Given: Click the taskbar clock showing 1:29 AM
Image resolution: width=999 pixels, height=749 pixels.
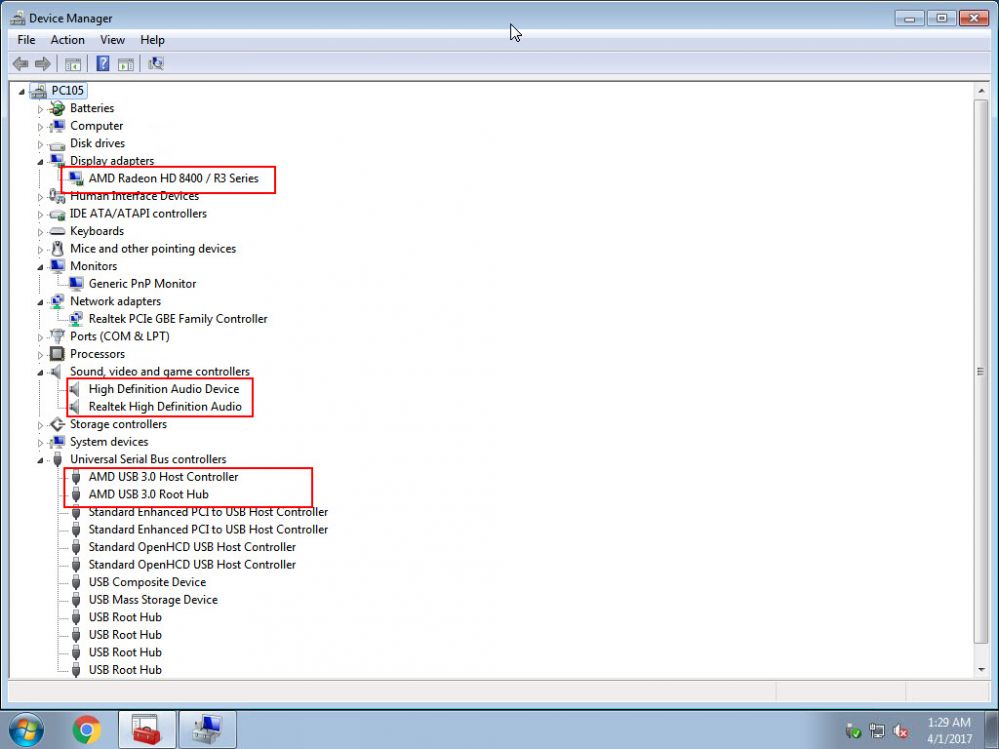Looking at the screenshot, I should click(x=949, y=731).
